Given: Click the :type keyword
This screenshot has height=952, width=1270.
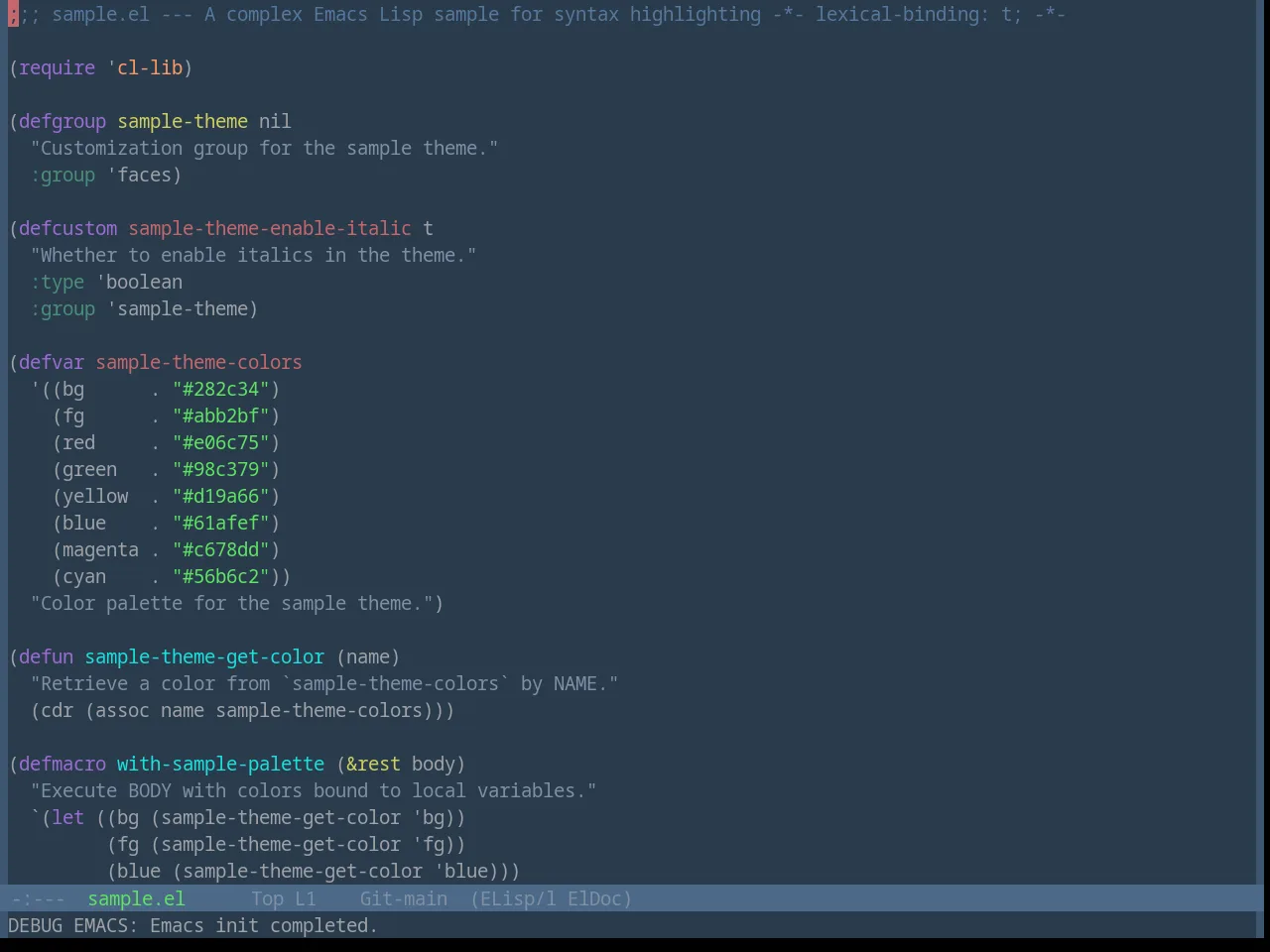Looking at the screenshot, I should 58,282.
